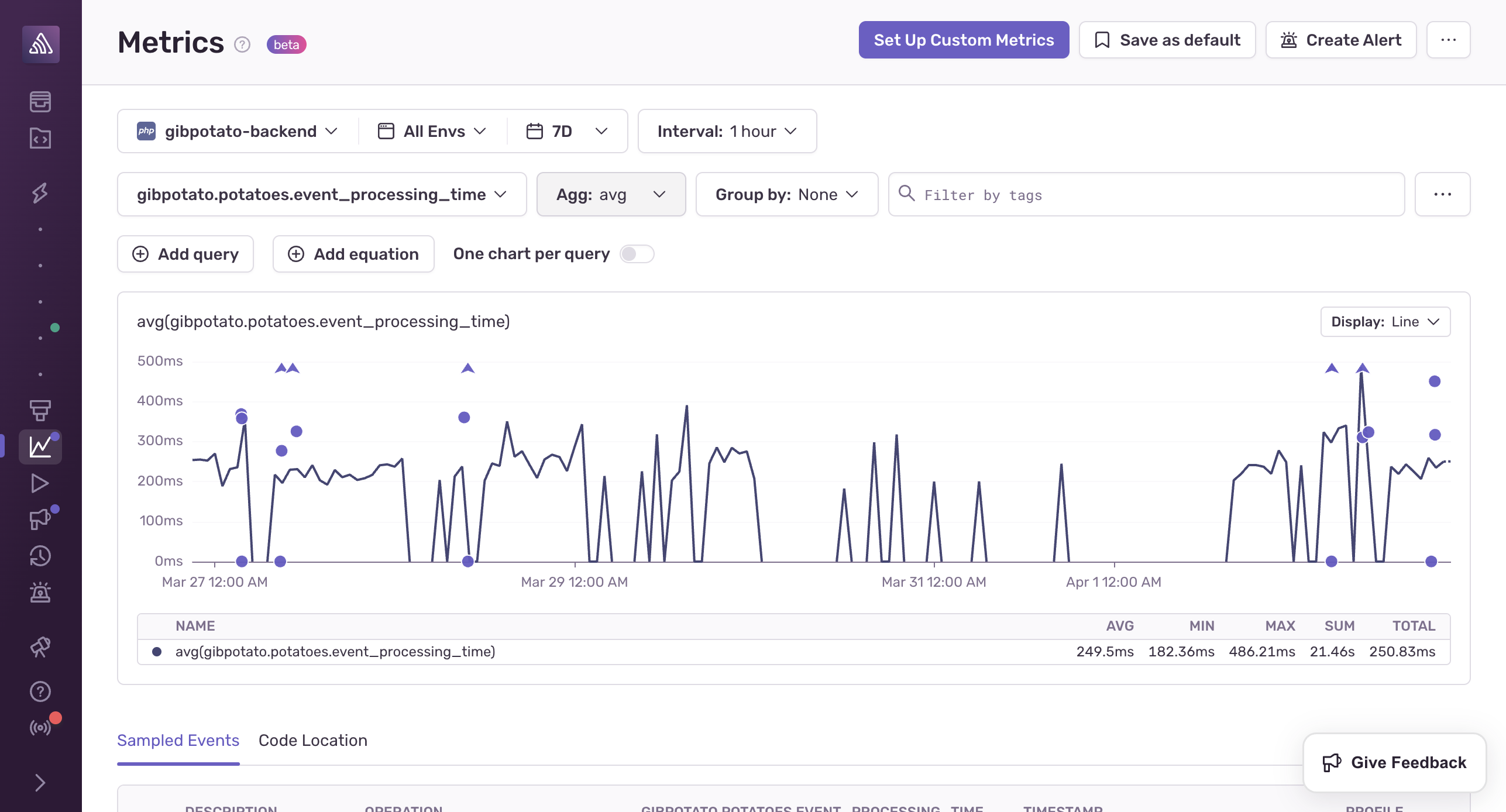
Task: Select the Sampled Events tab
Action: point(179,740)
